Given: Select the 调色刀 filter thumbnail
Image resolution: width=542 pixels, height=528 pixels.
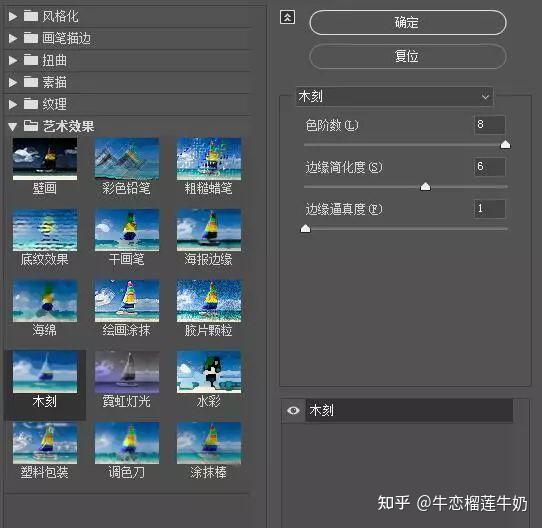Looking at the screenshot, I should tap(127, 443).
